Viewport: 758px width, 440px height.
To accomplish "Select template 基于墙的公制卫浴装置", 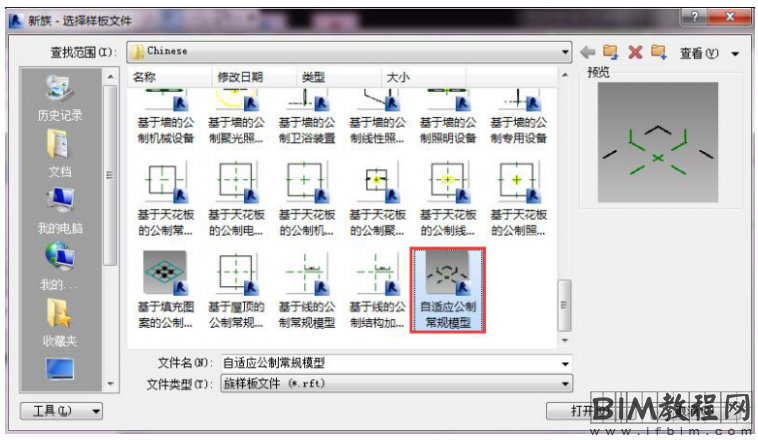I will tap(307, 118).
